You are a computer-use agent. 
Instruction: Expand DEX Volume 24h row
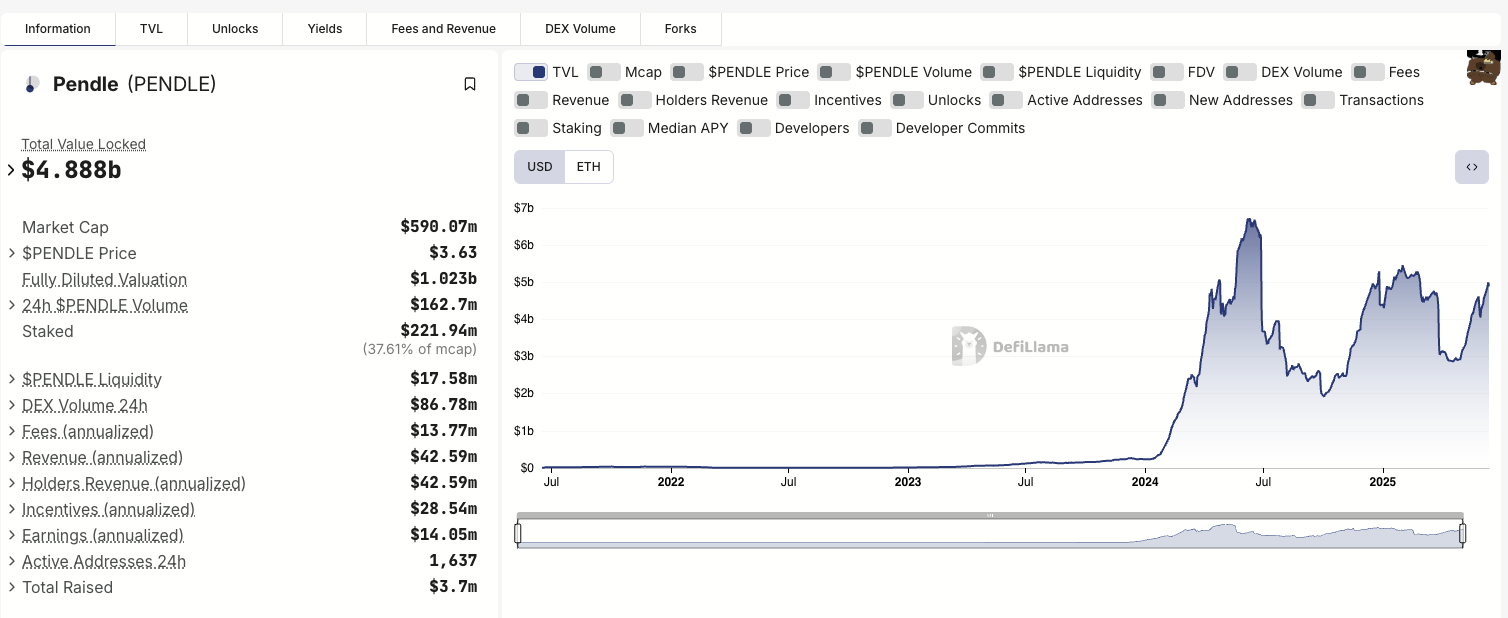(11, 405)
